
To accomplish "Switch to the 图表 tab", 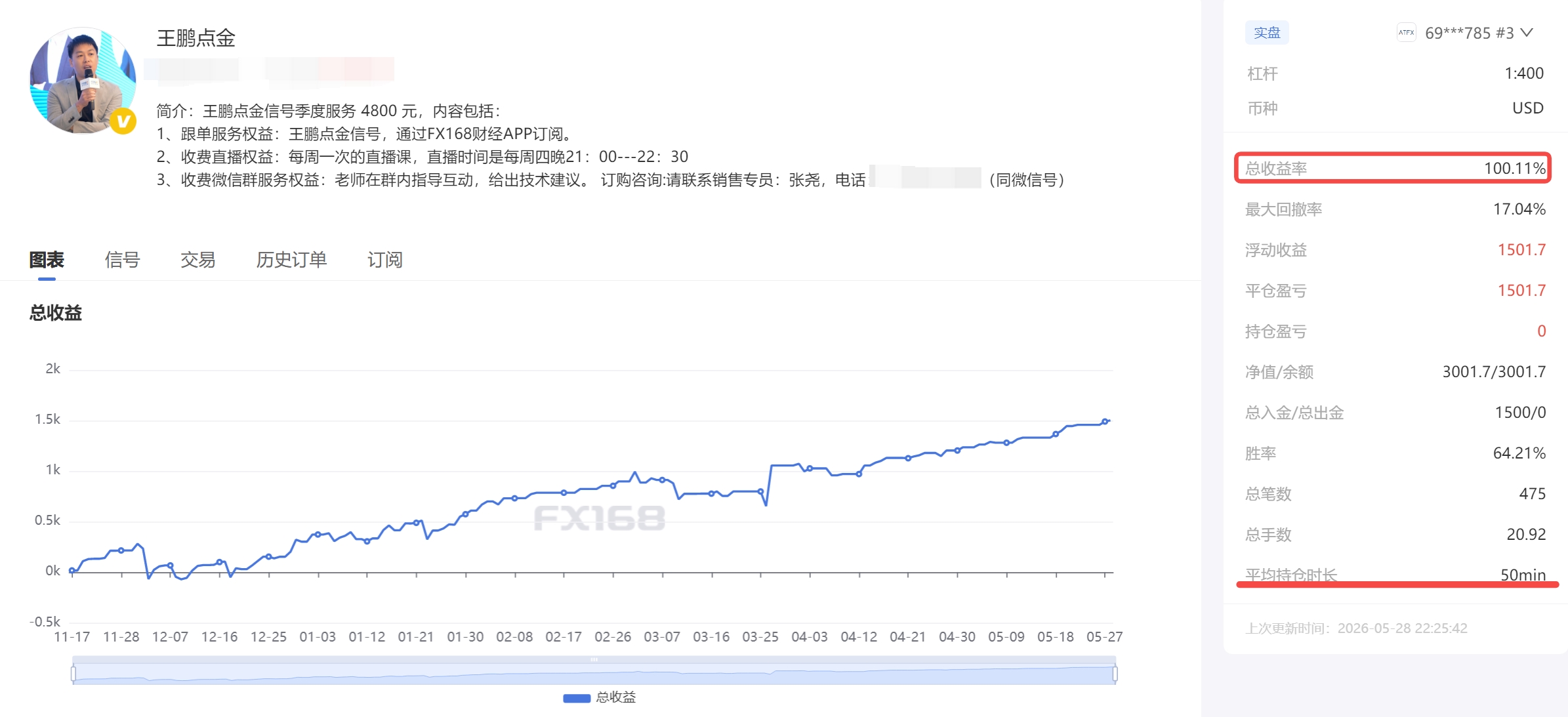I will (x=47, y=260).
